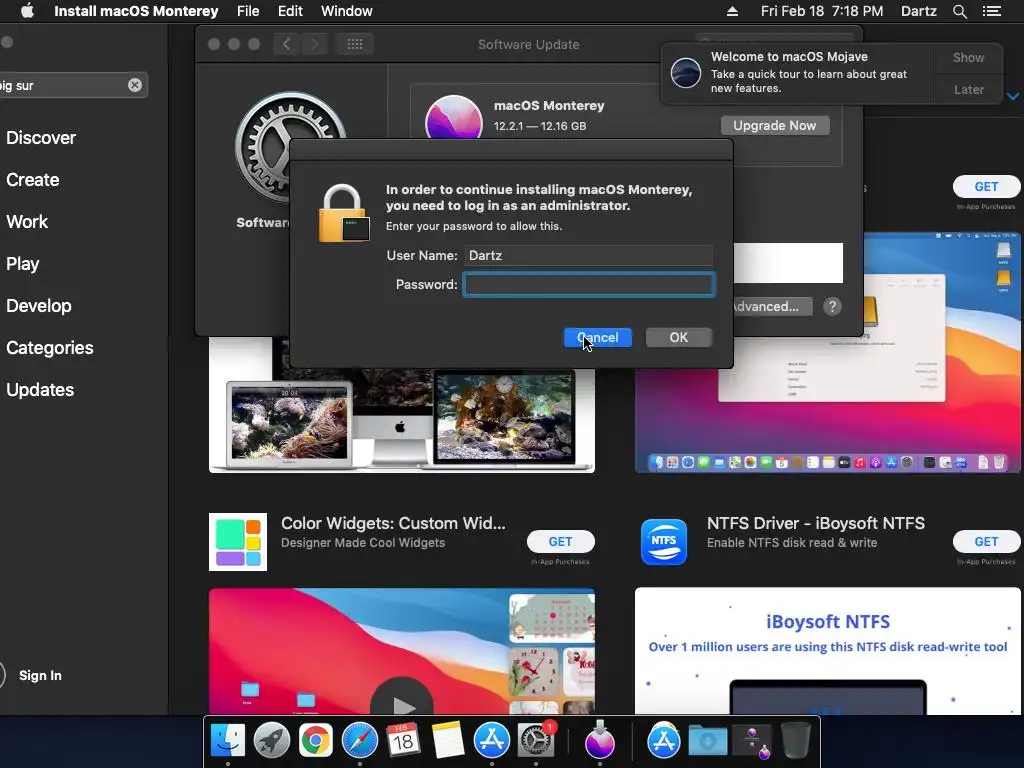Viewport: 1024px width, 768px height.
Task: Click NTFS Driver - iBoysoft NTFS title
Action: 816,523
